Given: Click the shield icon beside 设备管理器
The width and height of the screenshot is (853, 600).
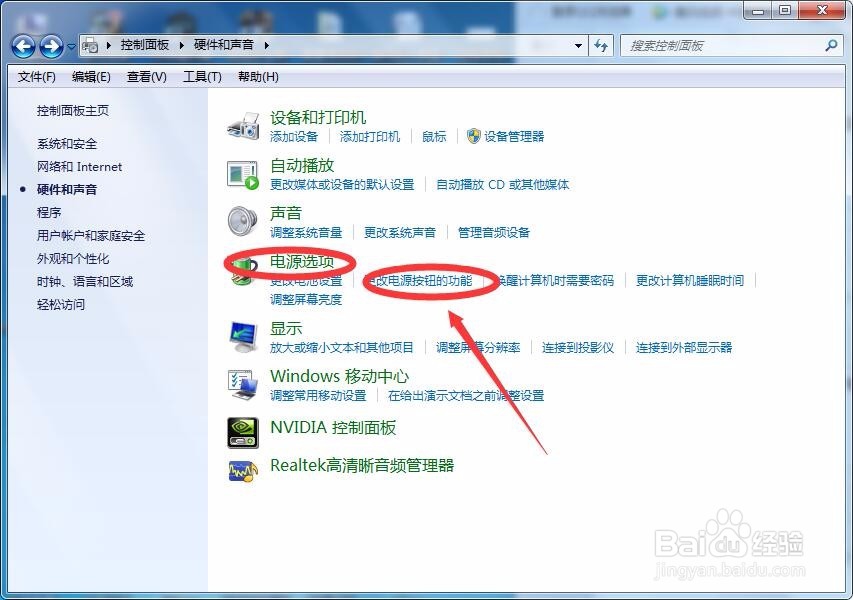Looking at the screenshot, I should [x=474, y=136].
